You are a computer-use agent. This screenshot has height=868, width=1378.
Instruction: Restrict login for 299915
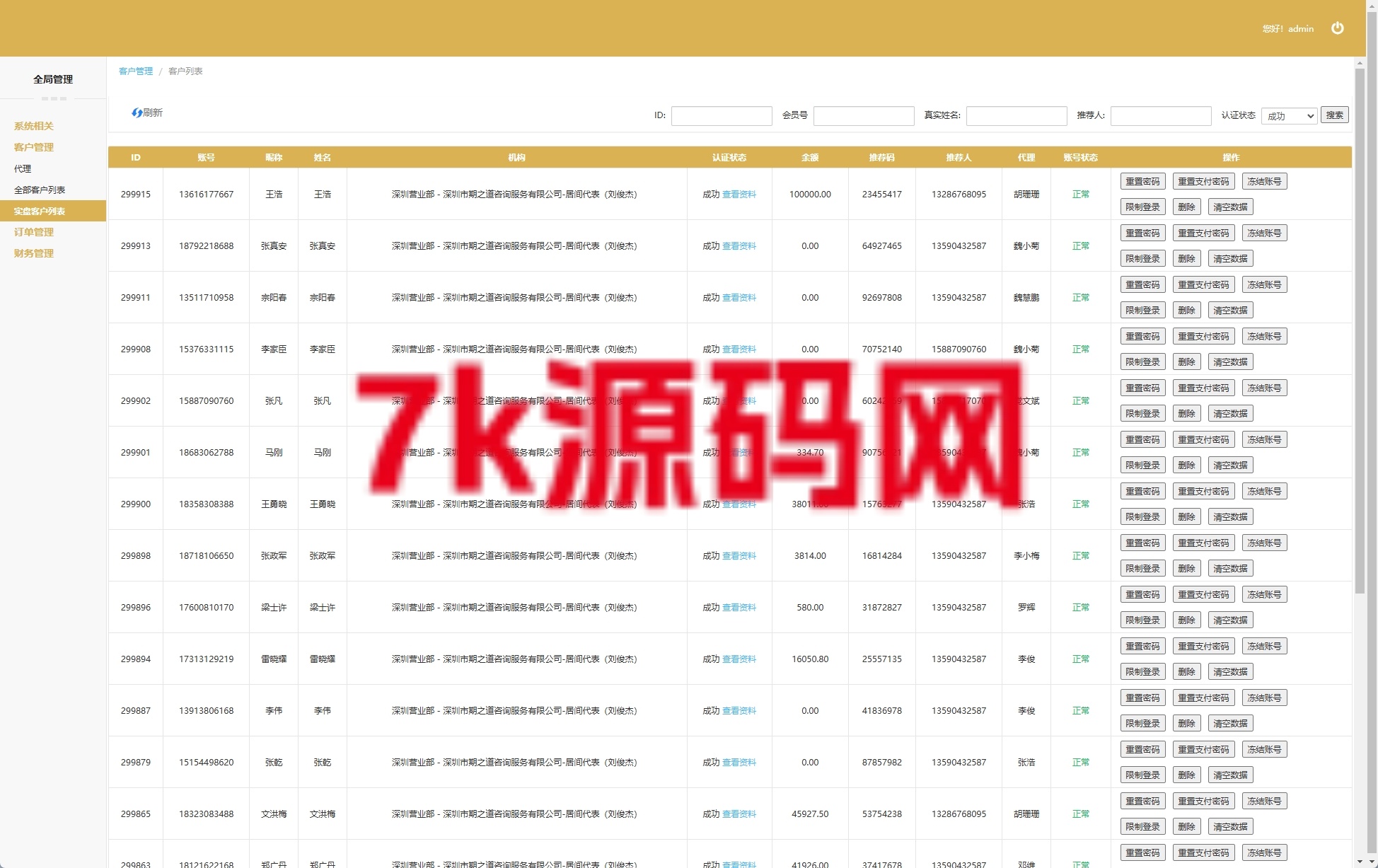1142,207
